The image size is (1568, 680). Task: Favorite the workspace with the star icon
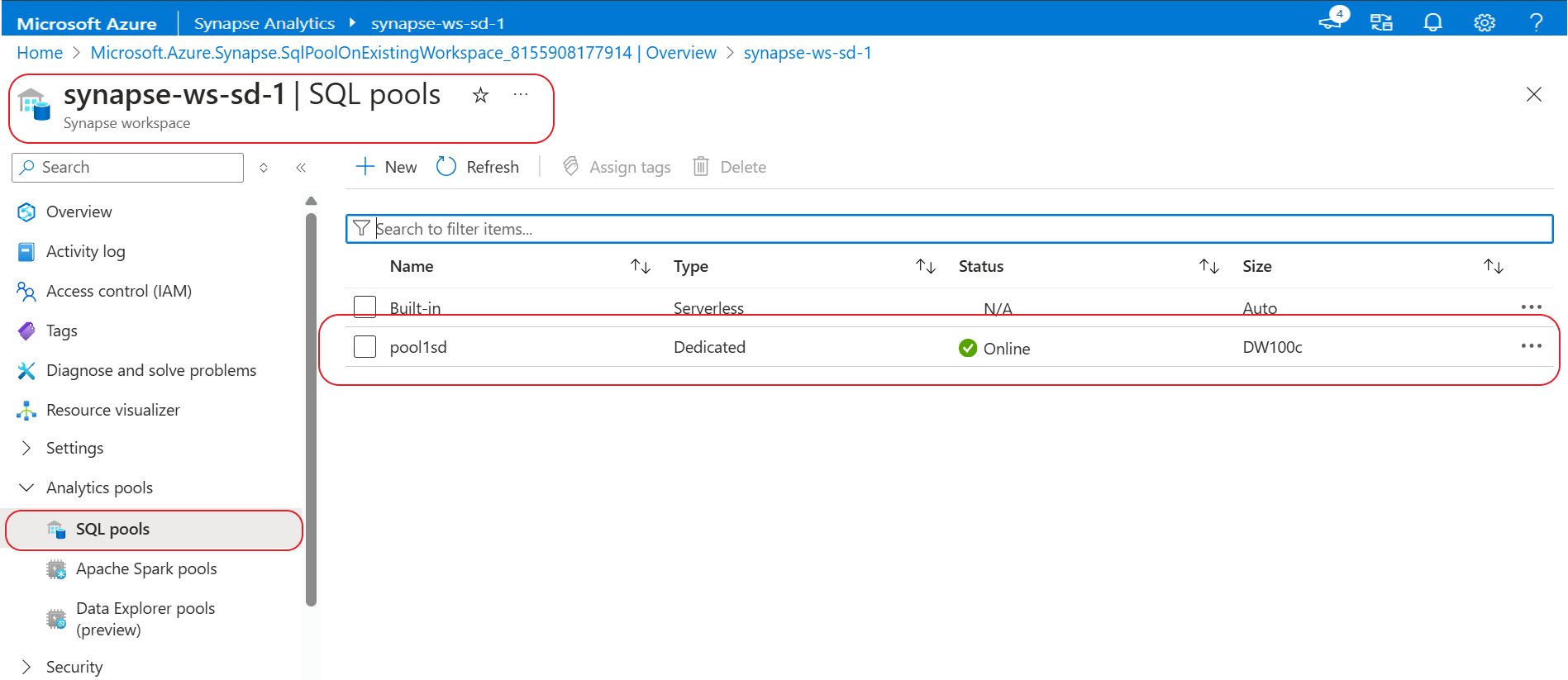pos(480,95)
